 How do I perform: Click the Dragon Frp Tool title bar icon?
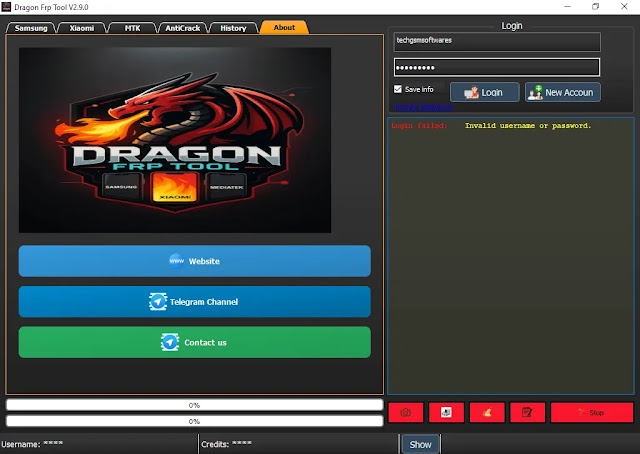click(x=7, y=7)
